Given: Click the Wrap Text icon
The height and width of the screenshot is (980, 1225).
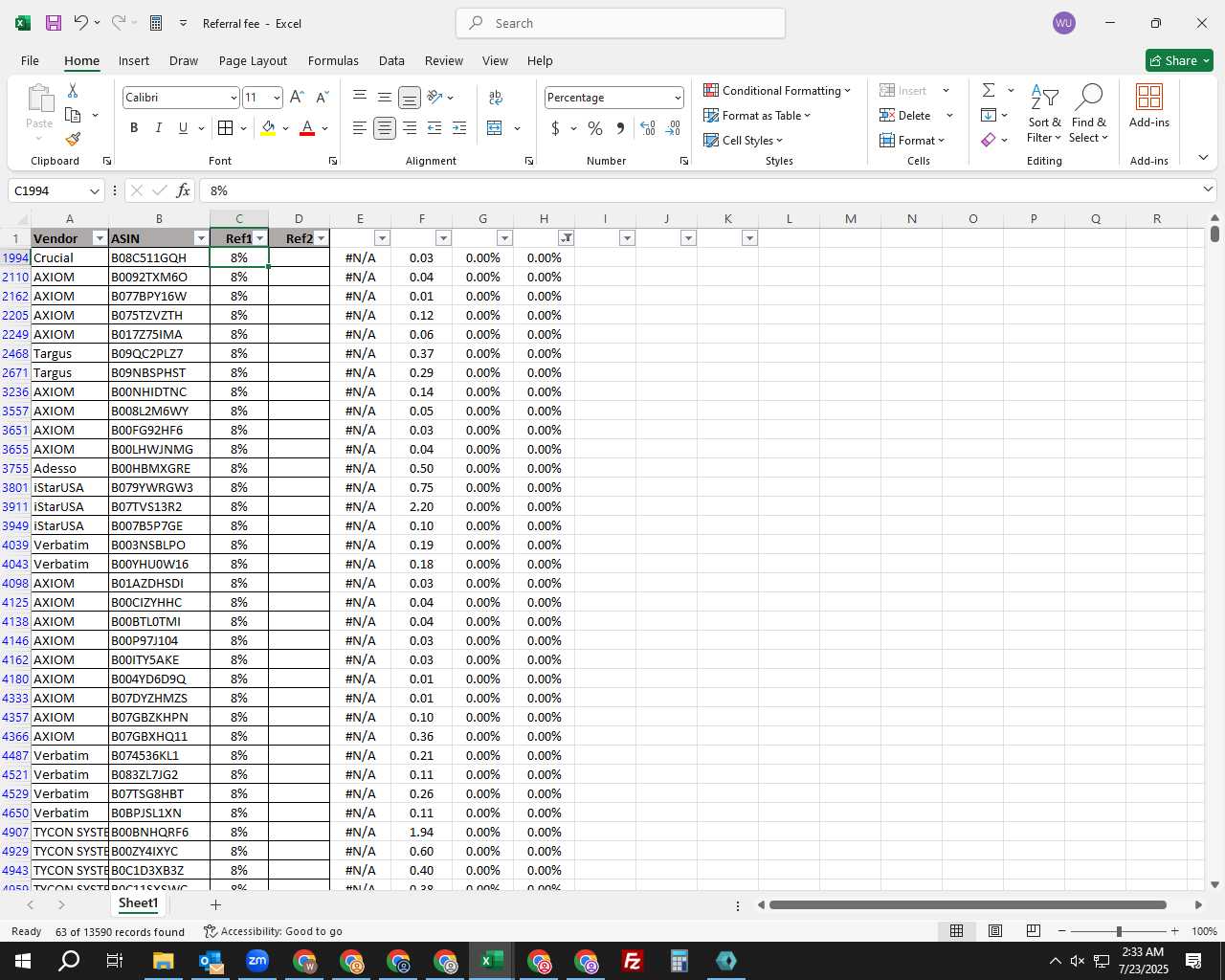Looking at the screenshot, I should pyautogui.click(x=496, y=97).
